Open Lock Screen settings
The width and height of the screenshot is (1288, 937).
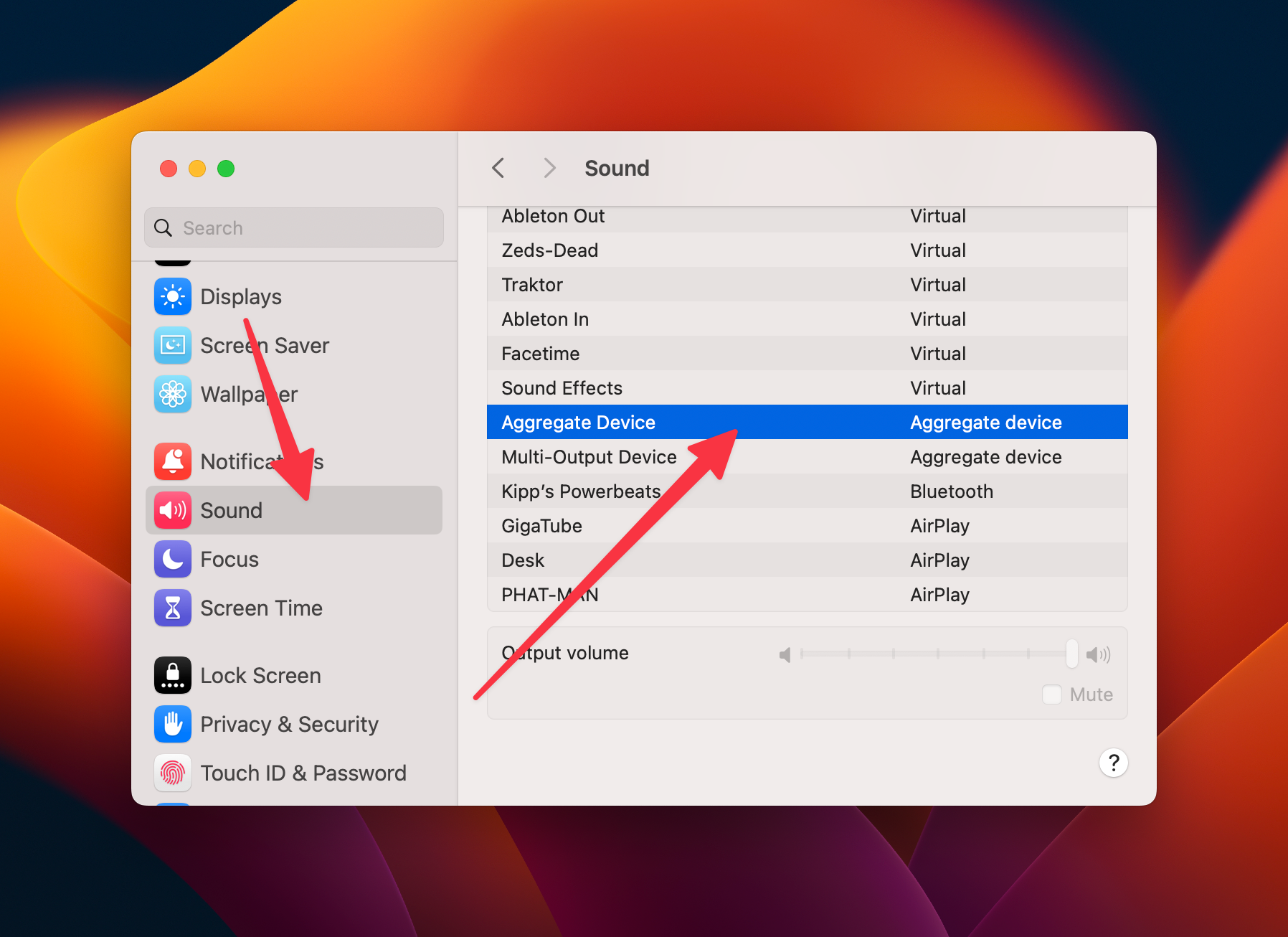[172, 675]
